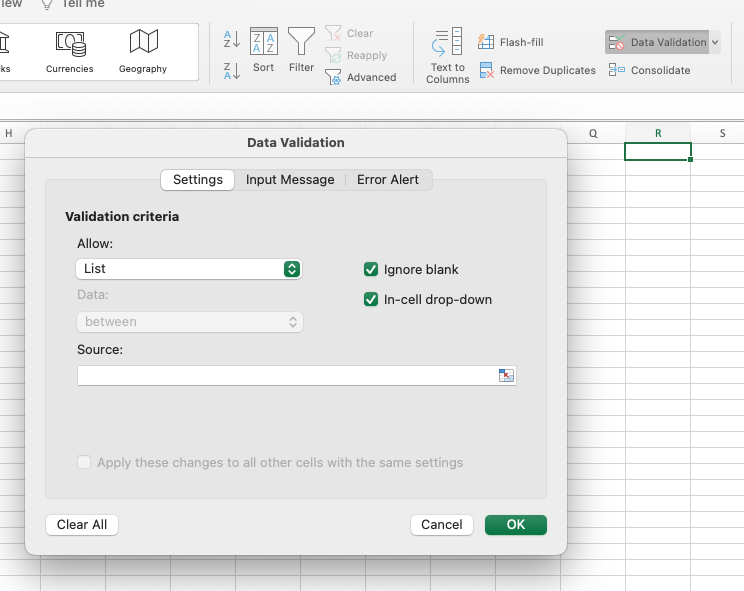Select column header R

658,133
